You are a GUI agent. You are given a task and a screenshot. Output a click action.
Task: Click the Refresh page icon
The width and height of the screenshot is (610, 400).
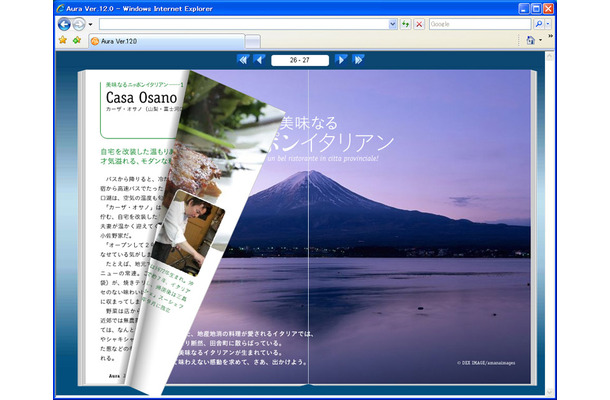point(406,24)
